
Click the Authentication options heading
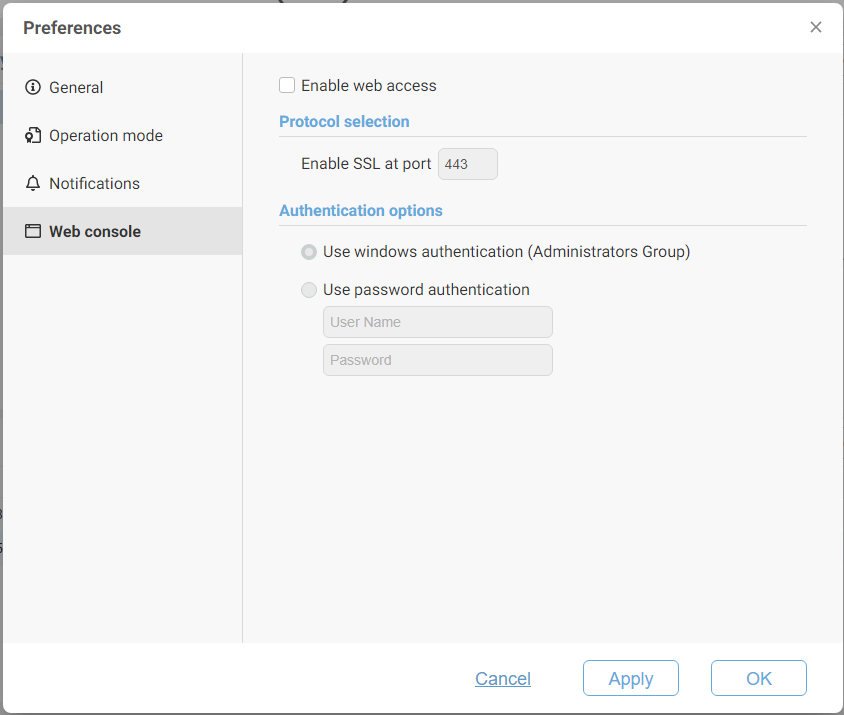[x=361, y=211]
